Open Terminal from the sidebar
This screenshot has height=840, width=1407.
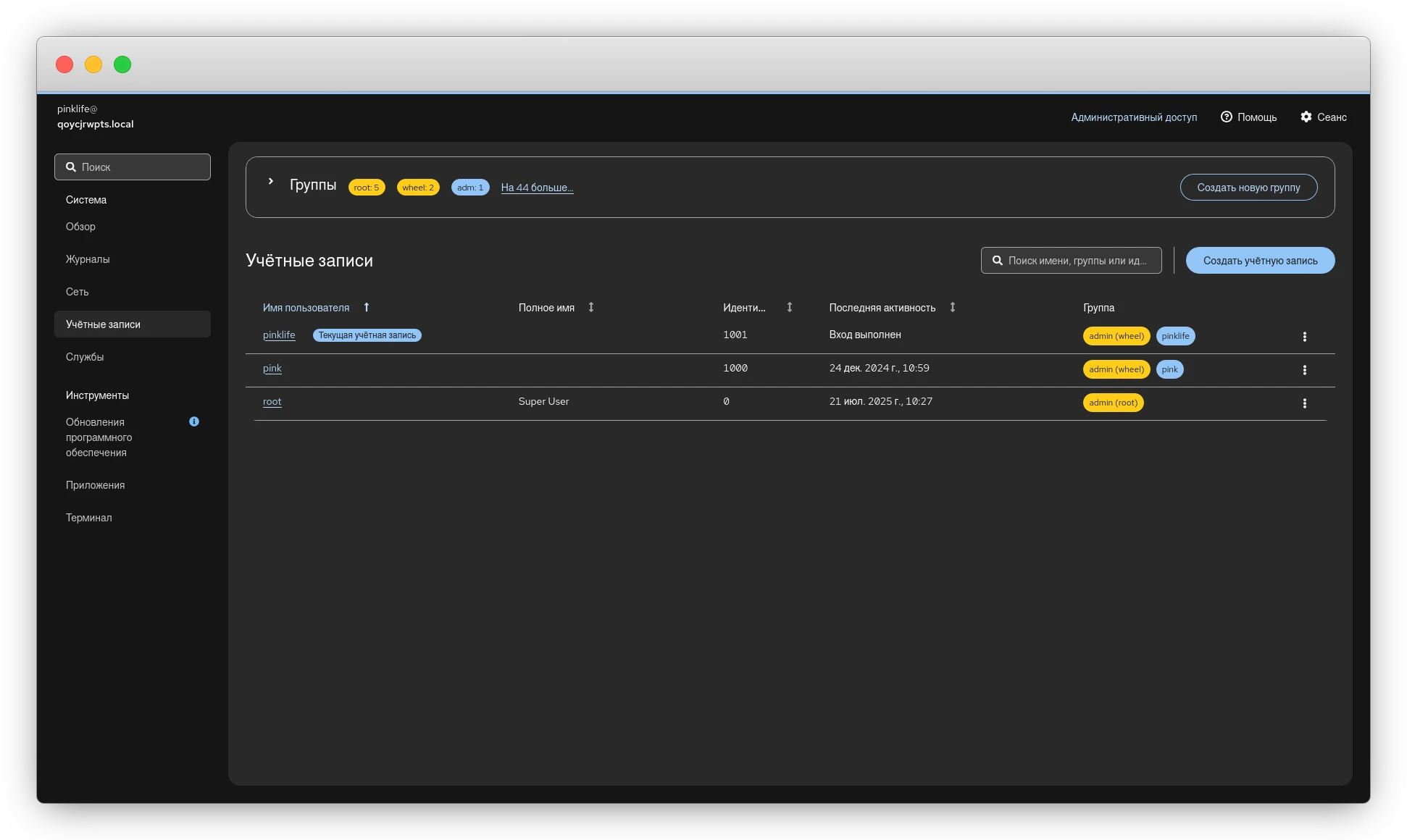click(x=89, y=518)
